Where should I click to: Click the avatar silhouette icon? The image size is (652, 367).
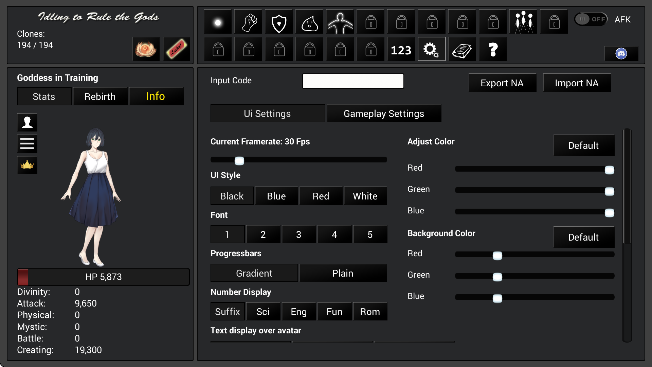tap(27, 122)
